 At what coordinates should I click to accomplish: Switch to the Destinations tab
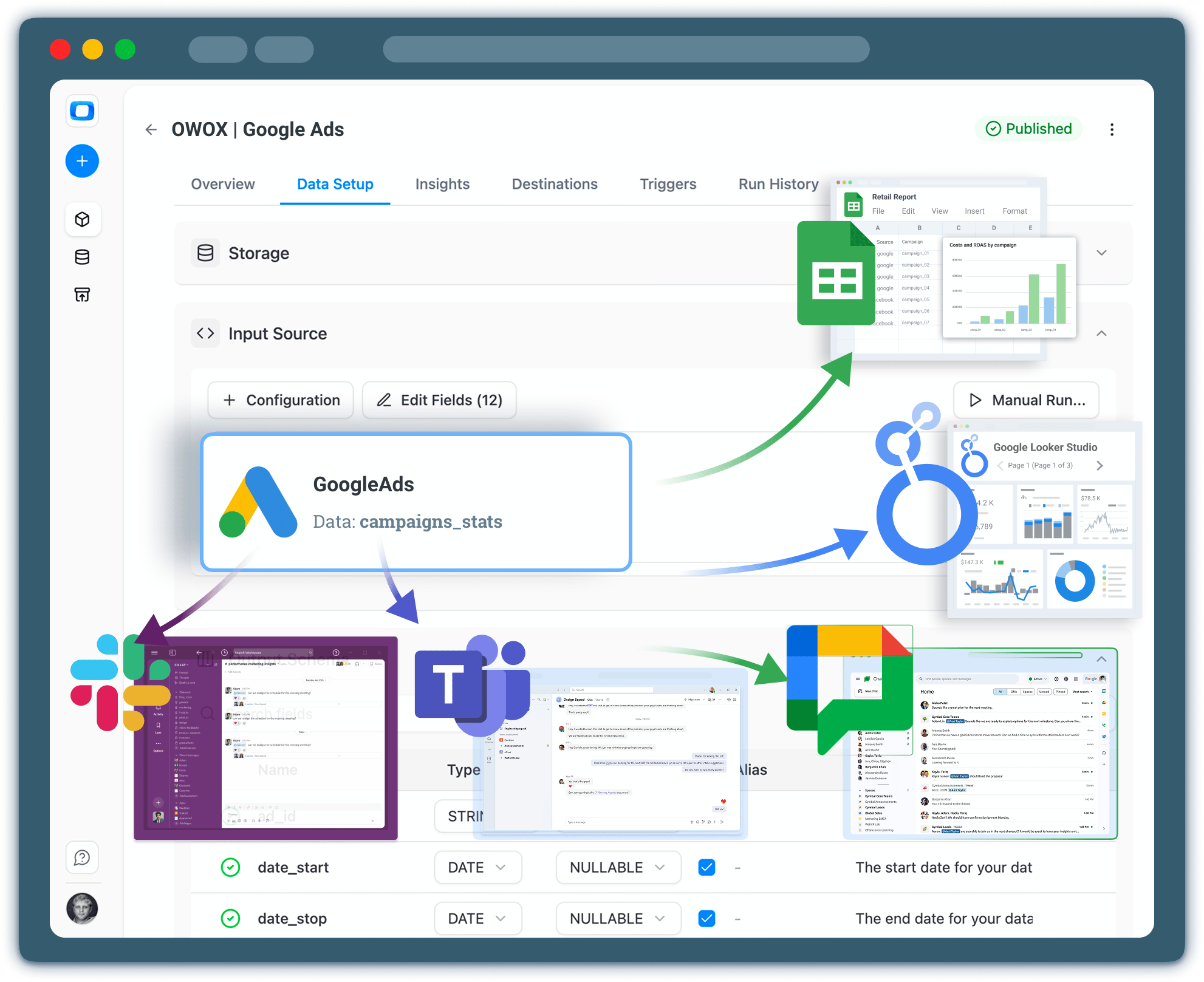(555, 184)
